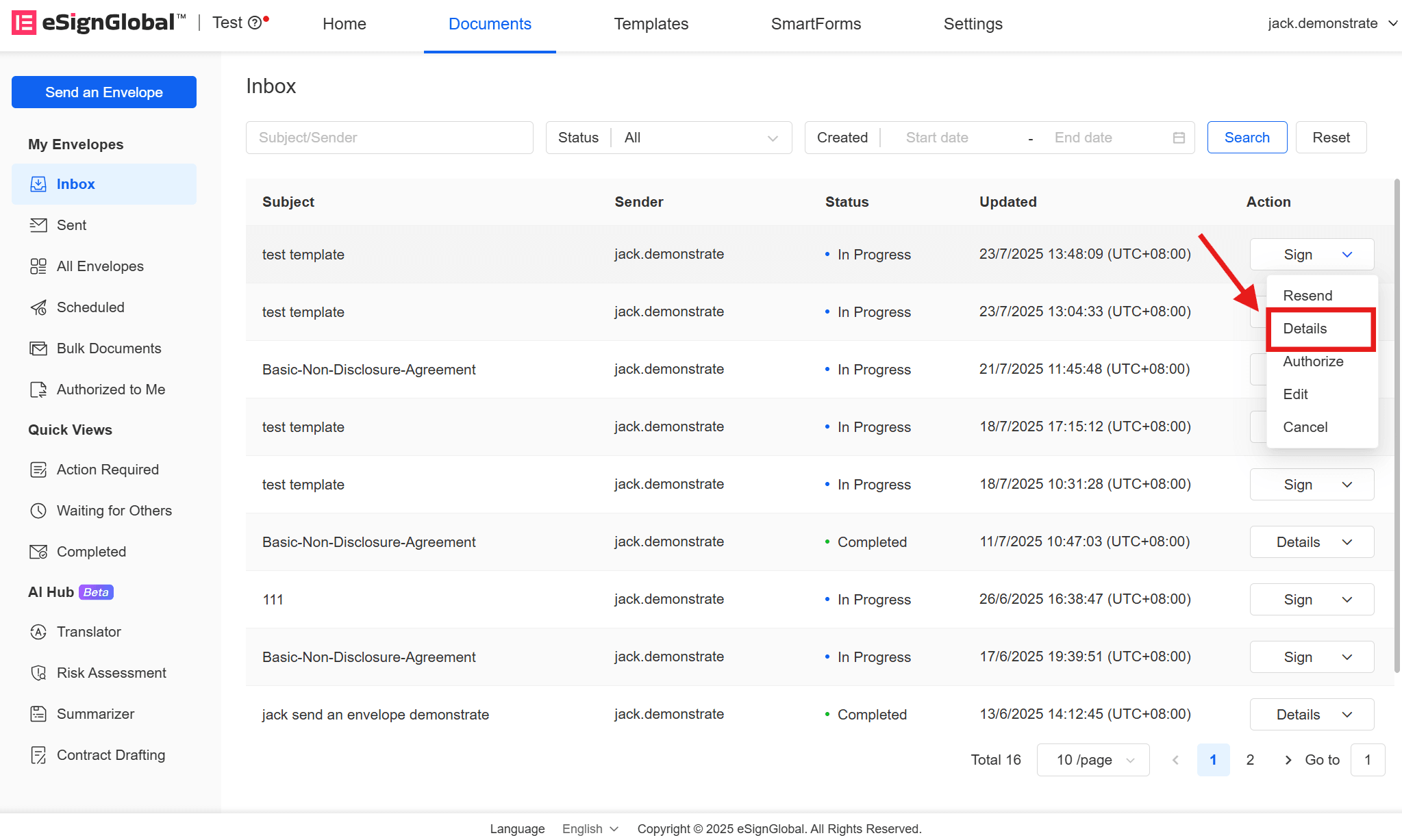Click subject 111 in the table
Screen dimensions: 1402x840
(x=273, y=600)
